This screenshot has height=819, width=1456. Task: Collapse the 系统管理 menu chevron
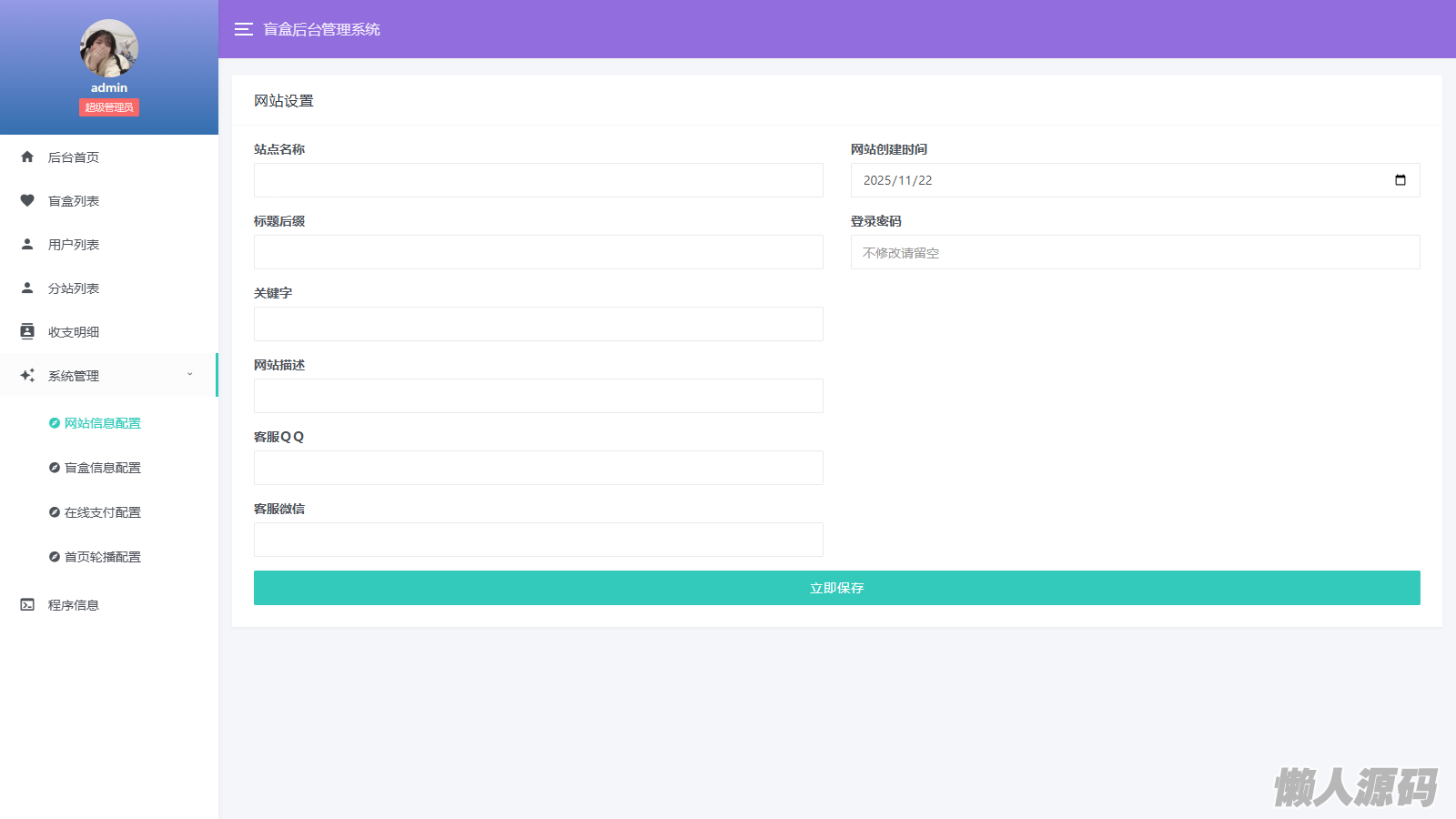tap(190, 374)
